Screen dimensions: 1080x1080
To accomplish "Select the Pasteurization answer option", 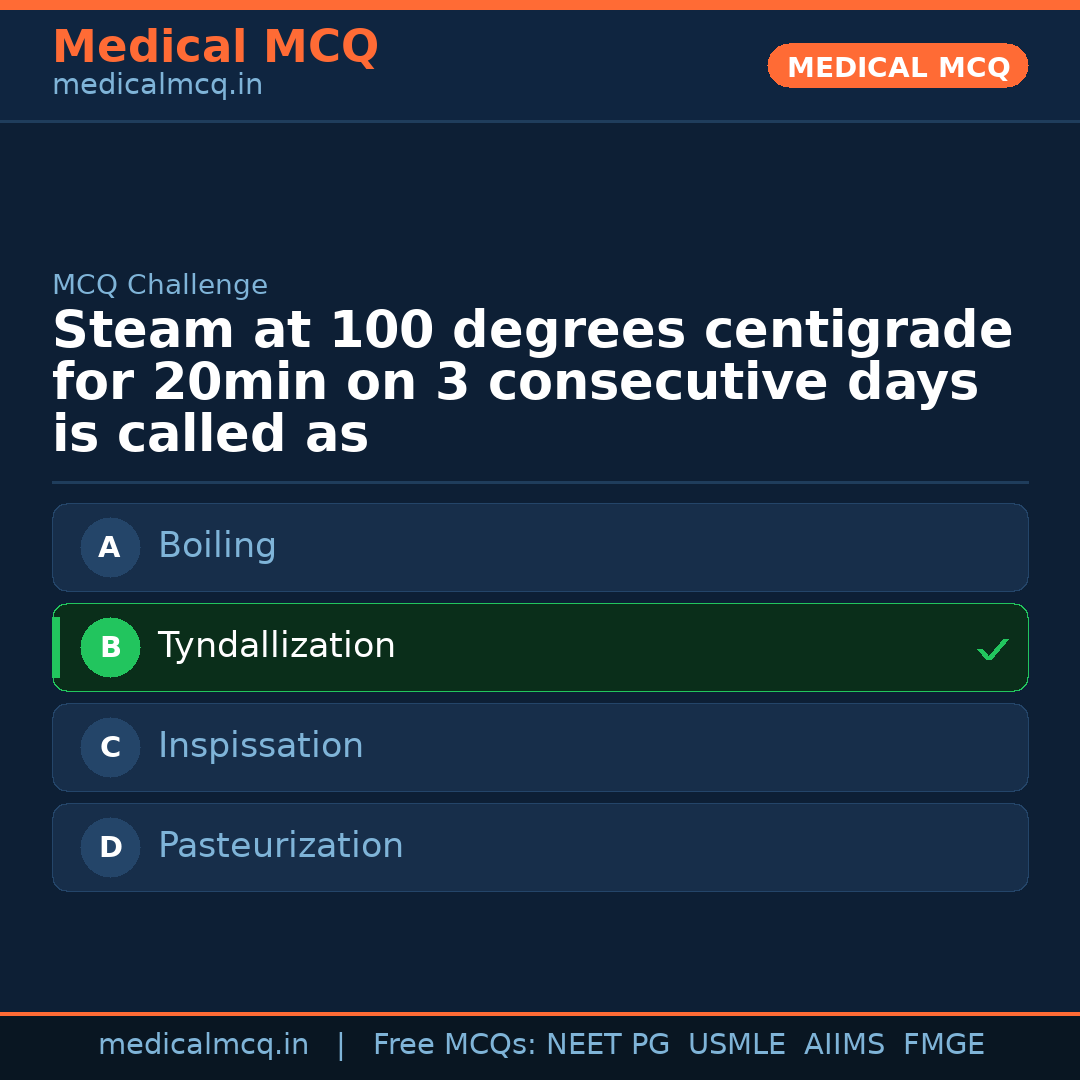I will [x=540, y=847].
